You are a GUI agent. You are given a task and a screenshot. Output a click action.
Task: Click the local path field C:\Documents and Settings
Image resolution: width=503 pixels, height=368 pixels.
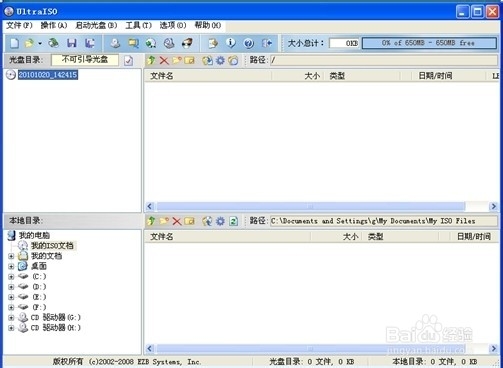(383, 221)
